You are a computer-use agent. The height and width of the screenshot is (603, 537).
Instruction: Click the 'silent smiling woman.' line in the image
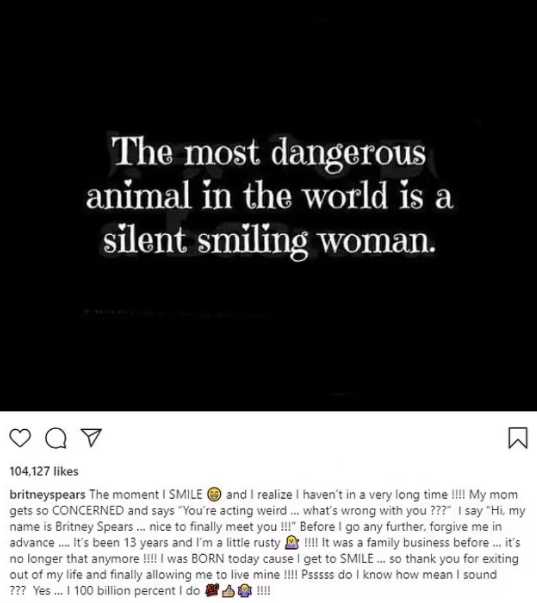269,241
